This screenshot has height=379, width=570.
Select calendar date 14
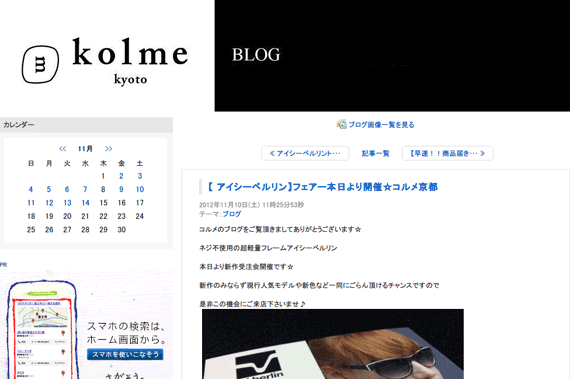[x=85, y=203]
